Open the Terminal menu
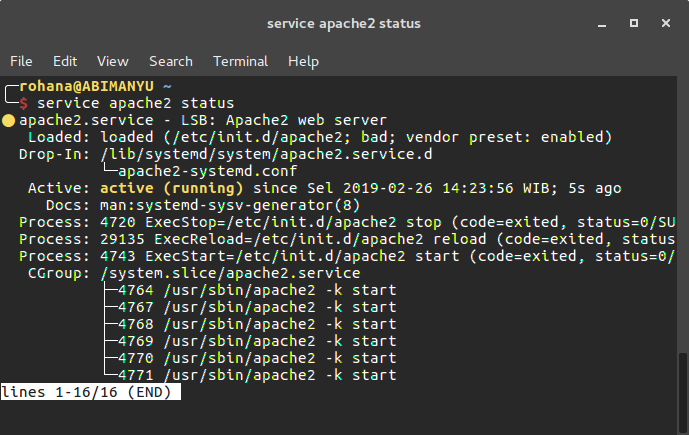 coord(240,62)
